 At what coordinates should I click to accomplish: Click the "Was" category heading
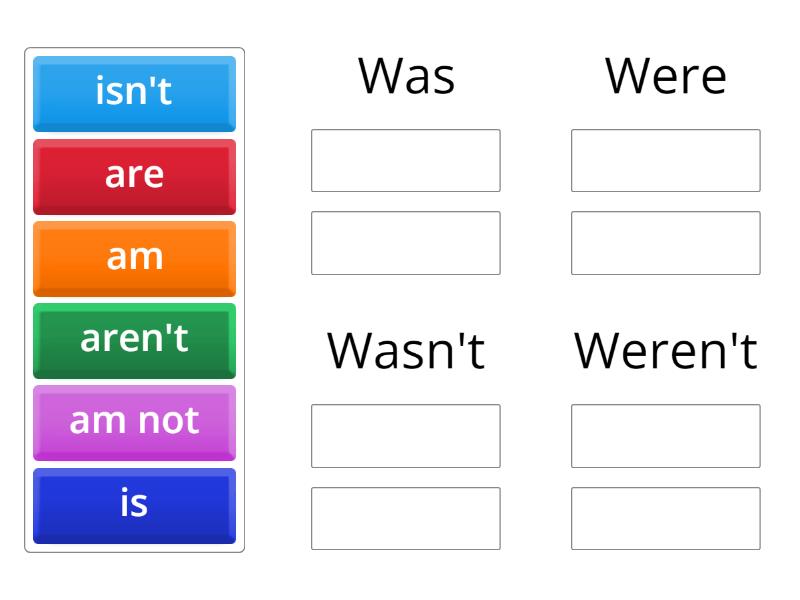pos(406,75)
